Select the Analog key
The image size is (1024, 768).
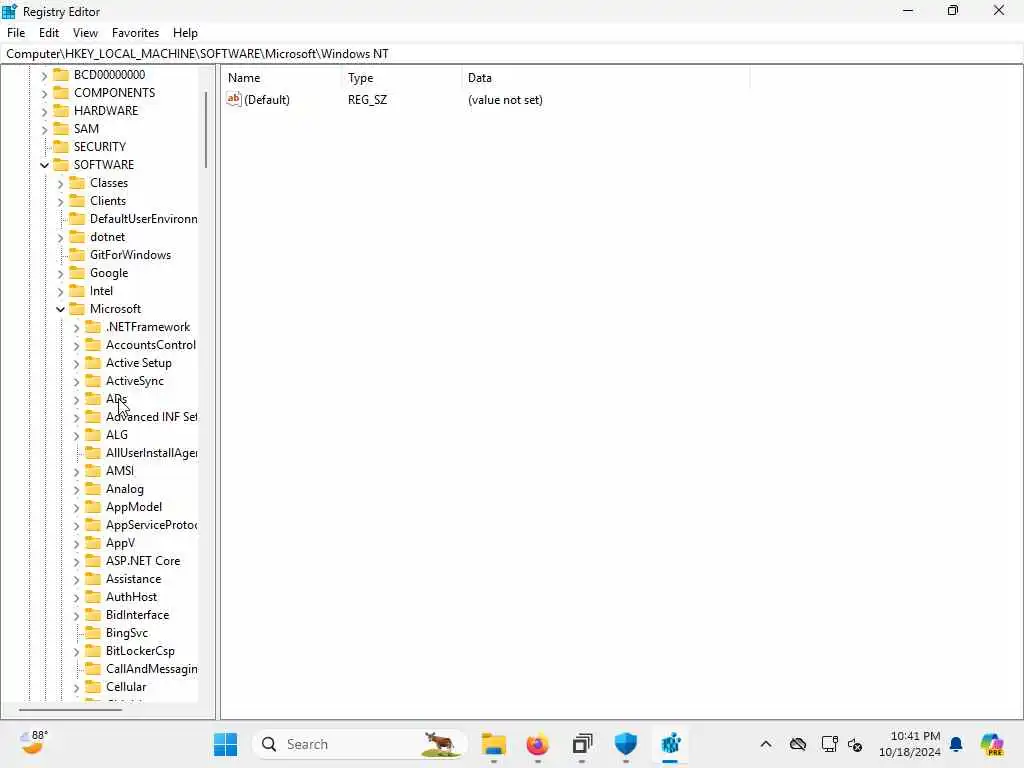pos(125,489)
